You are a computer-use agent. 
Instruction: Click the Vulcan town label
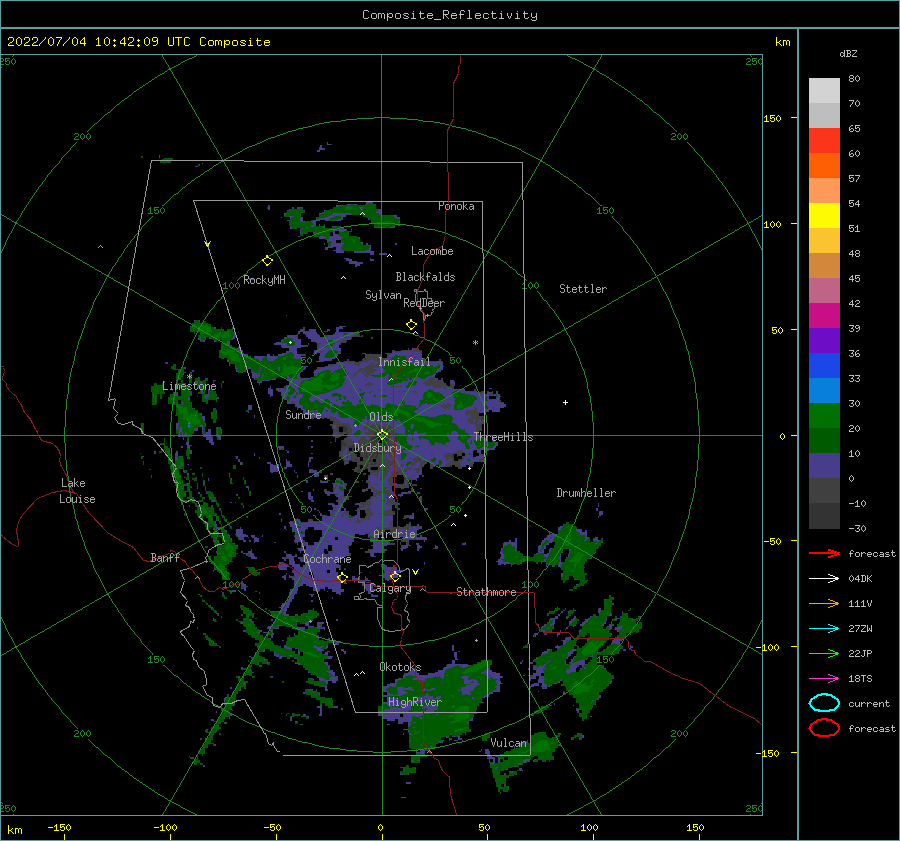click(509, 743)
